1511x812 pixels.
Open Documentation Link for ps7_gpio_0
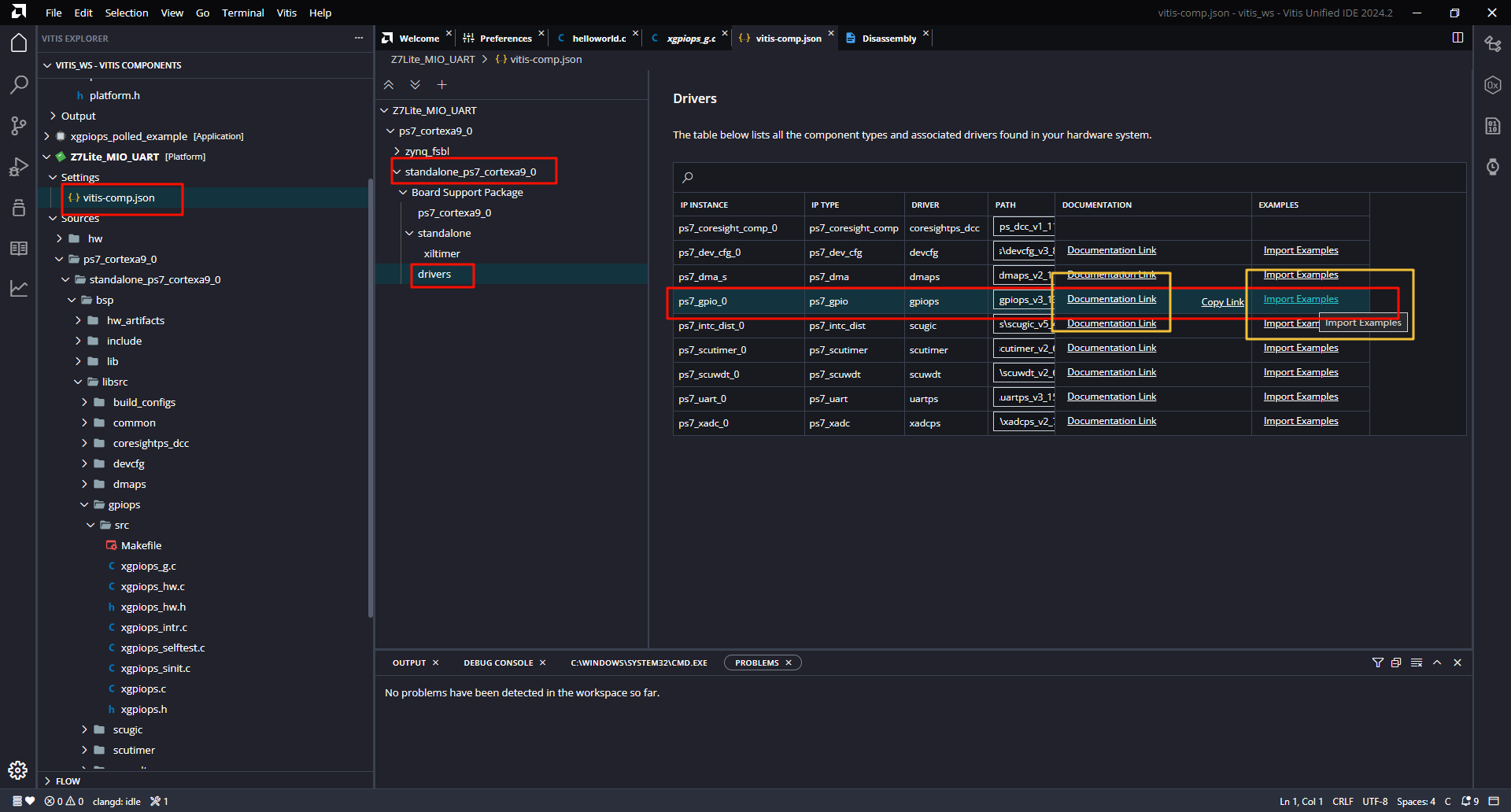1111,299
